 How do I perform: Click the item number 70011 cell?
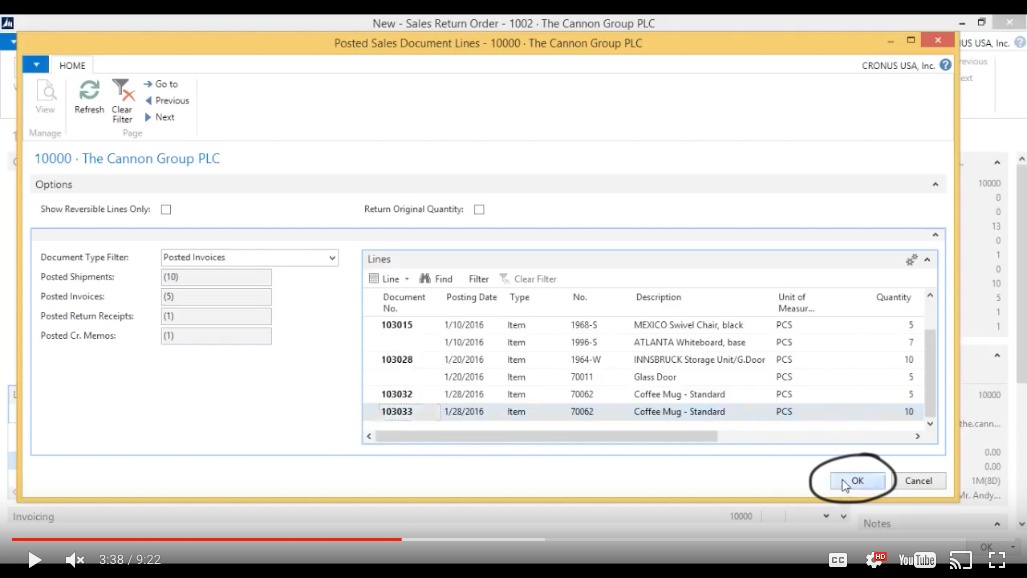tap(582, 377)
